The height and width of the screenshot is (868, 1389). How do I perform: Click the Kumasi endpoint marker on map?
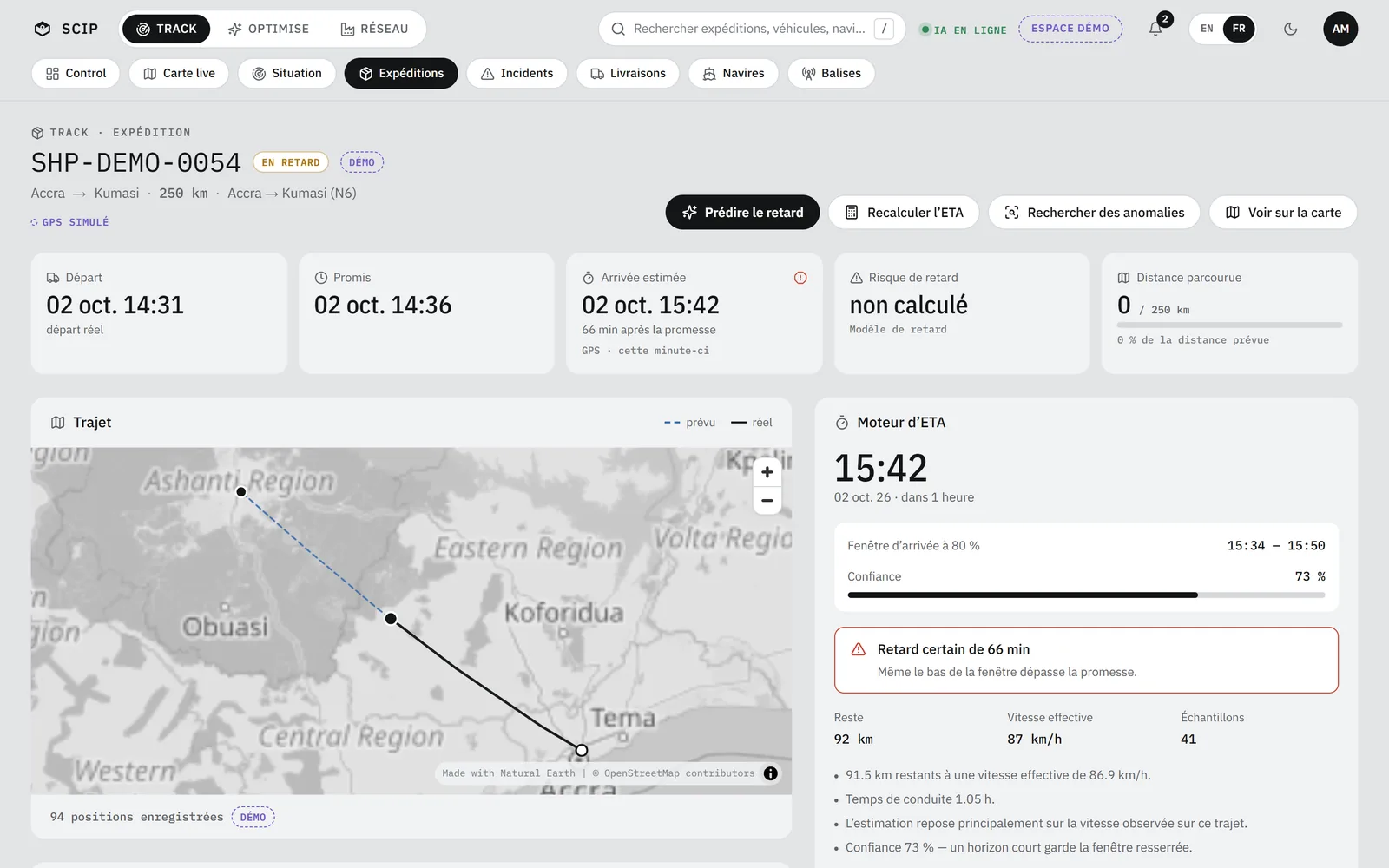pos(241,491)
